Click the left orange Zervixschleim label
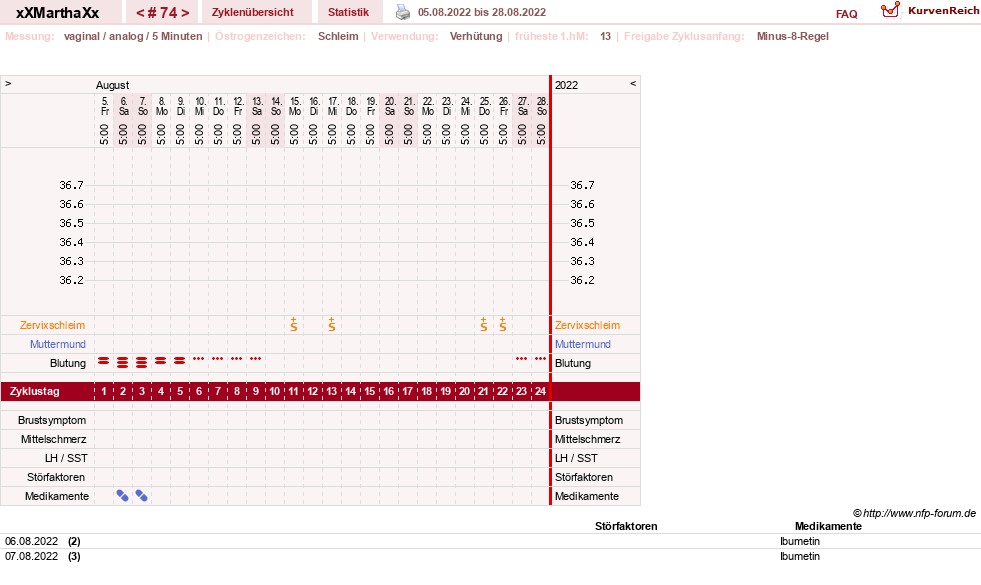The height and width of the screenshot is (585, 981). pos(53,325)
